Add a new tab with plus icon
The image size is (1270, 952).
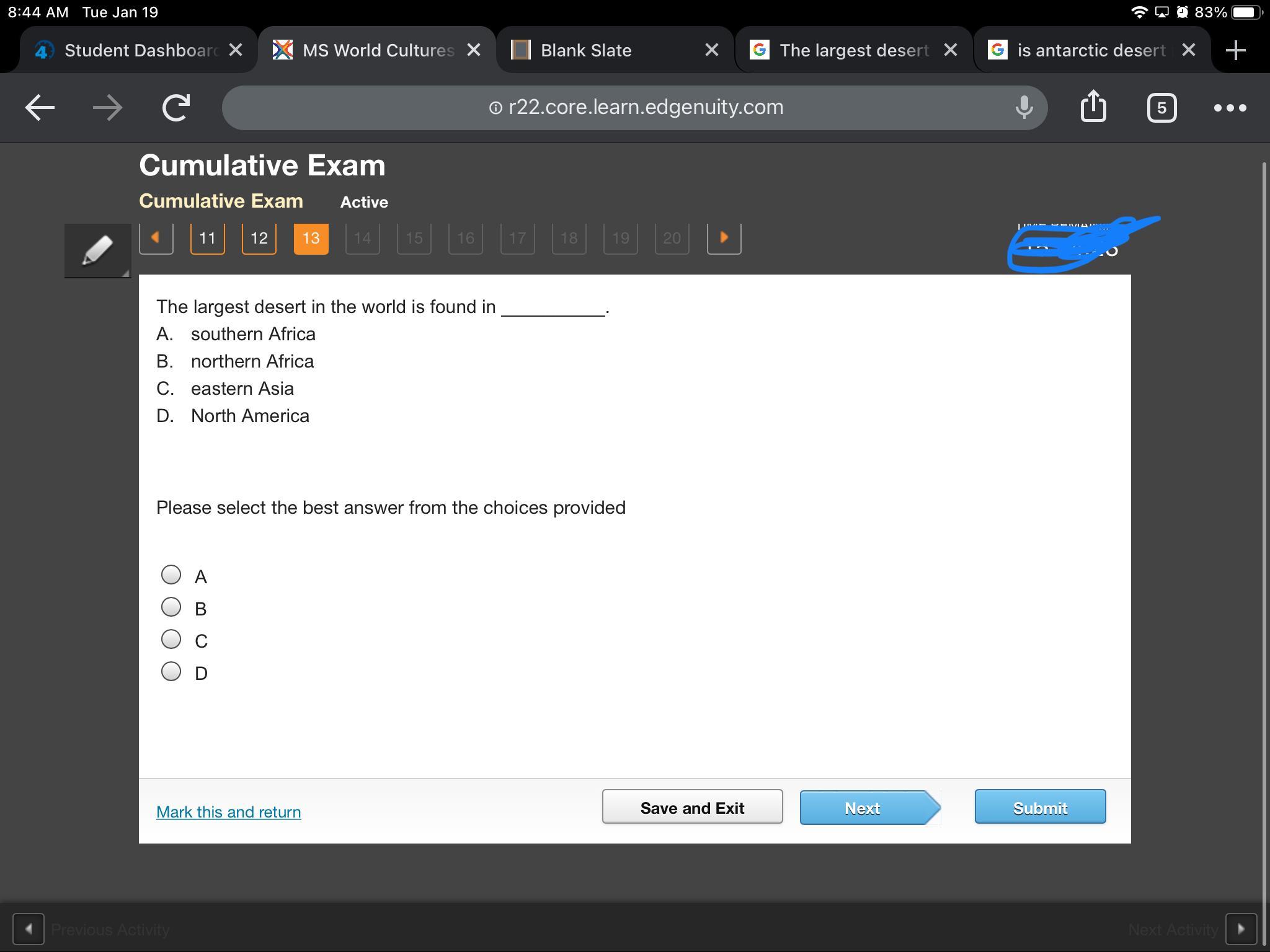pyautogui.click(x=1235, y=50)
